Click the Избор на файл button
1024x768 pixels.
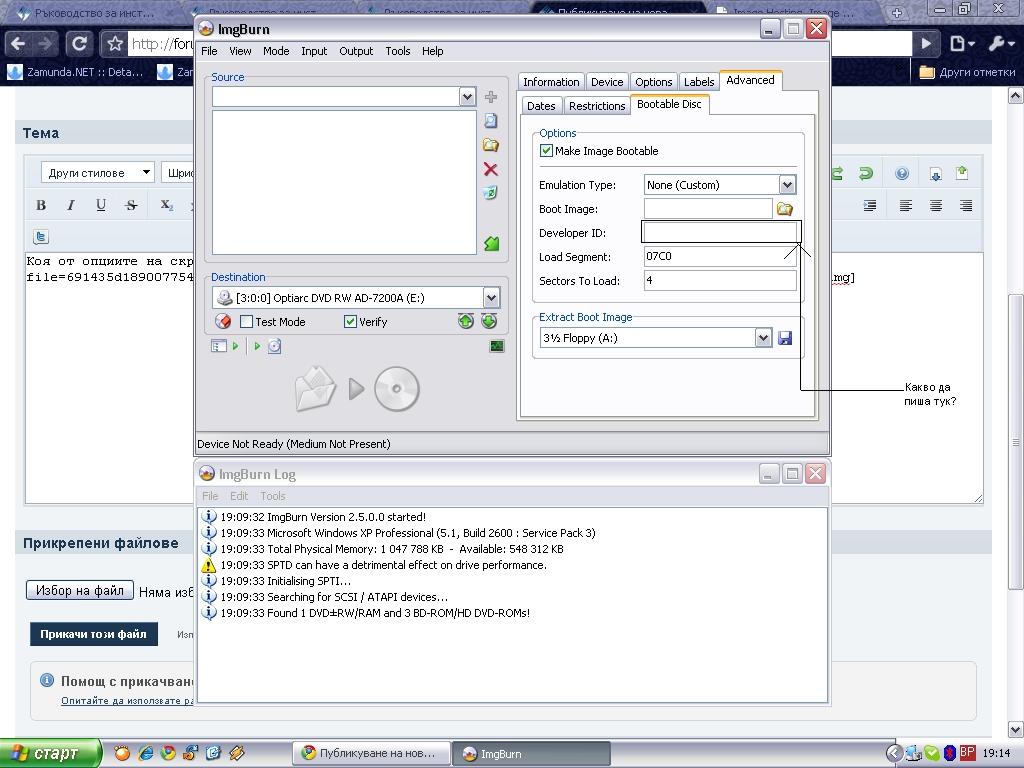(x=79, y=591)
